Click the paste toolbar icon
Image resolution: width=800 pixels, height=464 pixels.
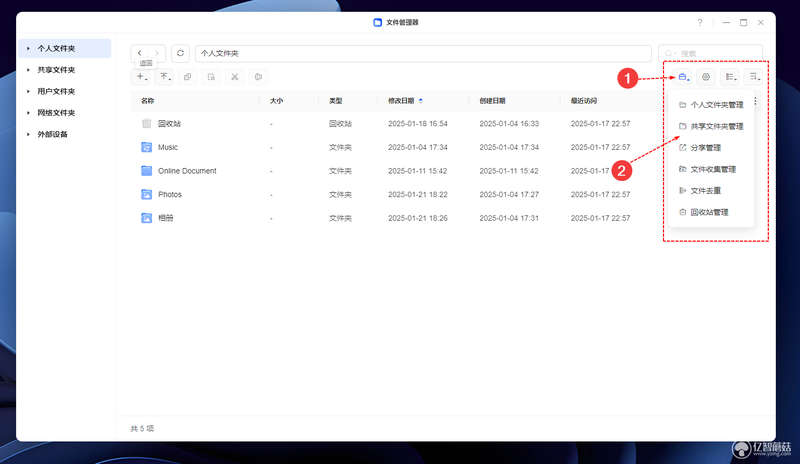tap(211, 77)
